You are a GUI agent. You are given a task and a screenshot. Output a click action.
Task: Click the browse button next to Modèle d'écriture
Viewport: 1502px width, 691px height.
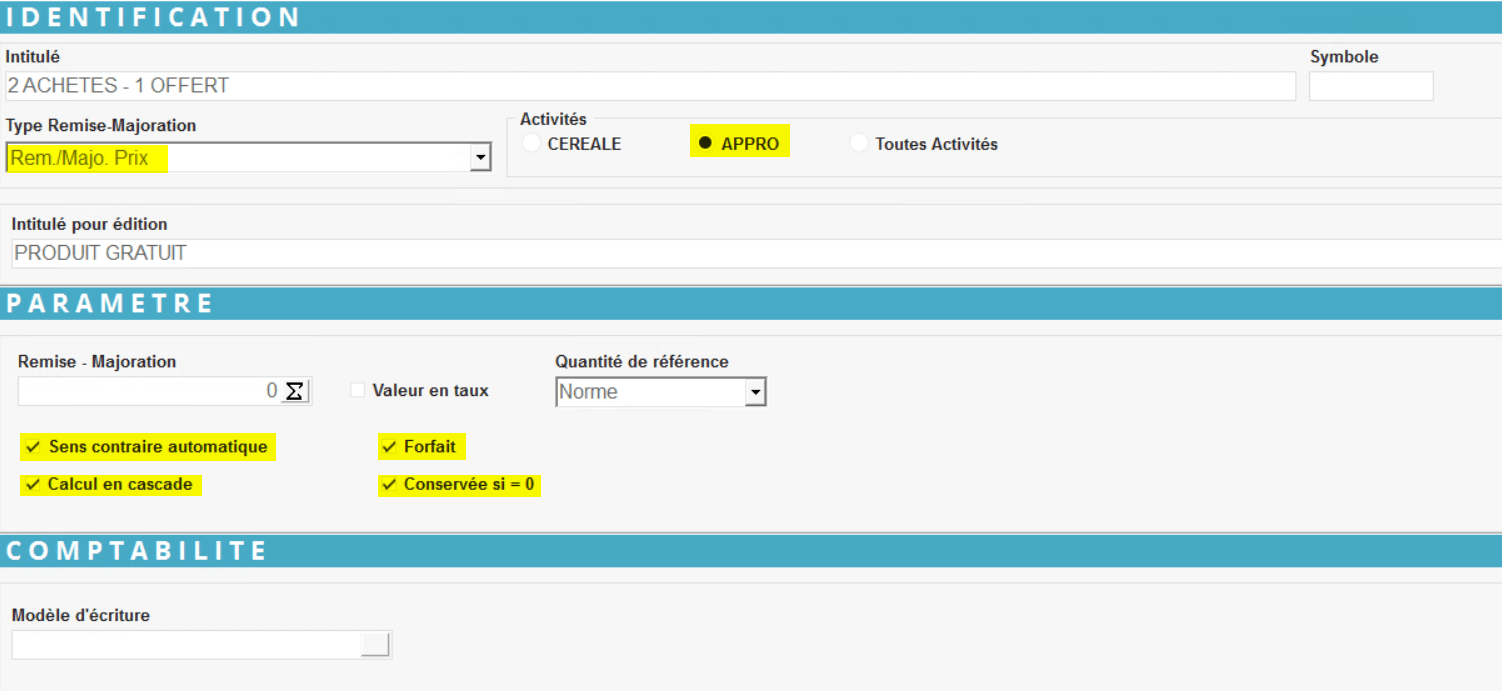pyautogui.click(x=375, y=645)
